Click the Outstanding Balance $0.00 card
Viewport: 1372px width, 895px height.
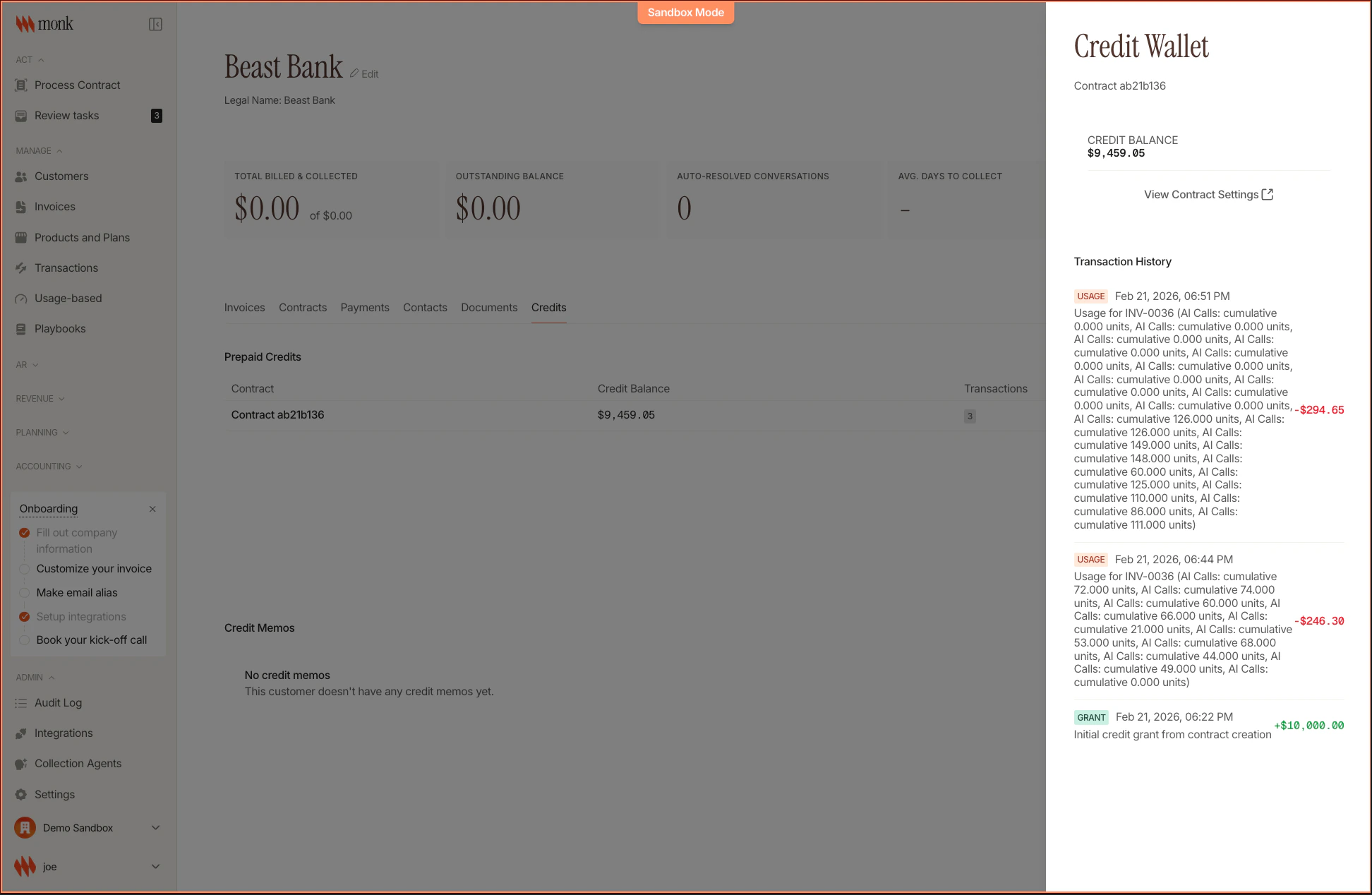pos(550,200)
